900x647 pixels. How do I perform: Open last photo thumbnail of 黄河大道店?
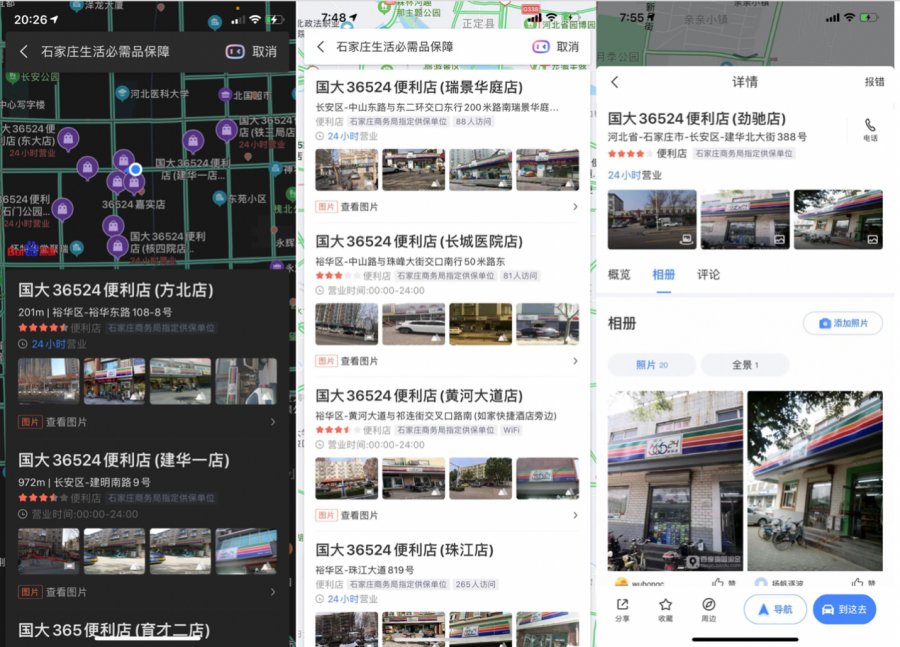tap(548, 478)
